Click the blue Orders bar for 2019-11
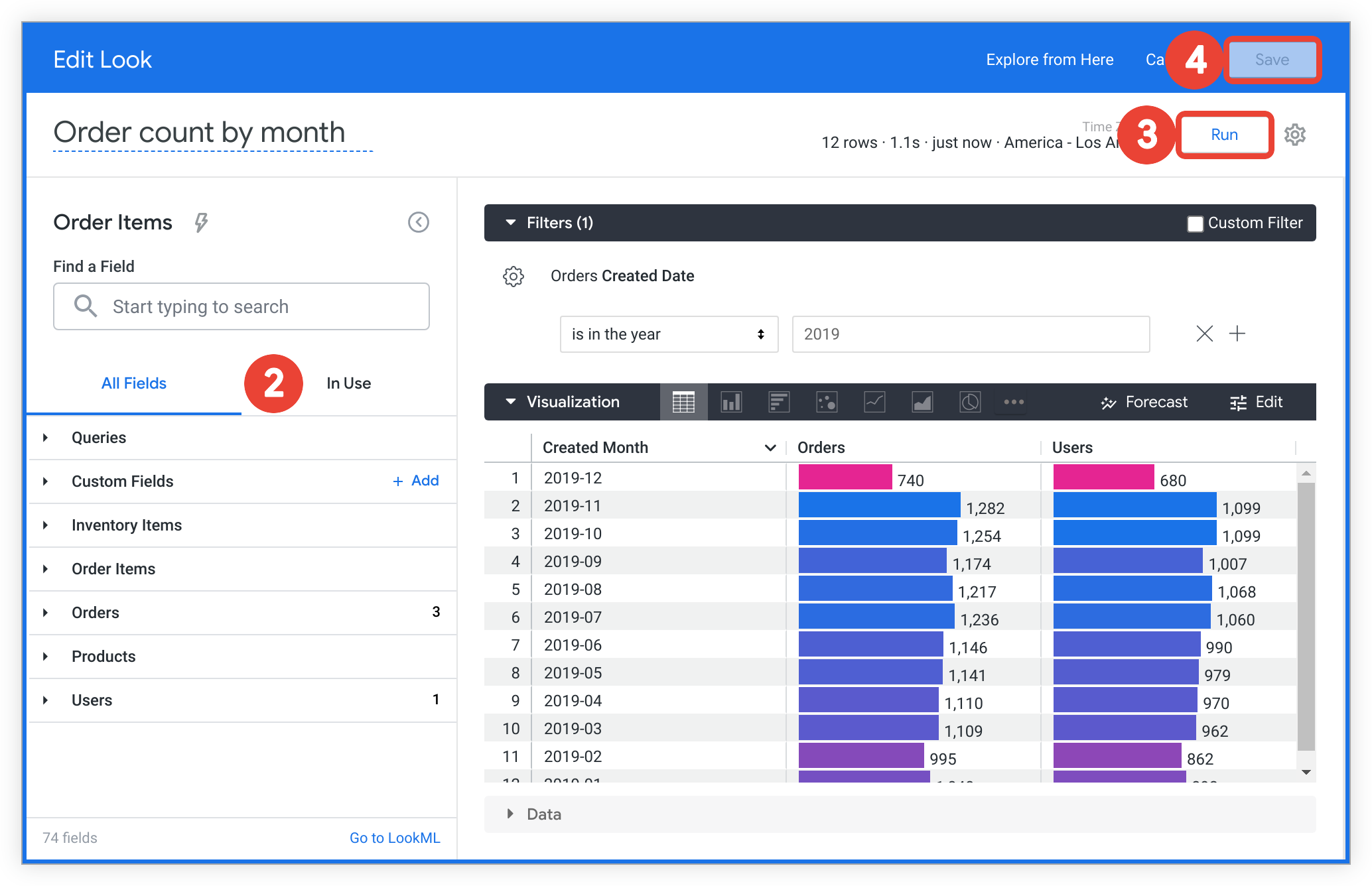Image resolution: width=1372 pixels, height=886 pixels. click(x=879, y=505)
